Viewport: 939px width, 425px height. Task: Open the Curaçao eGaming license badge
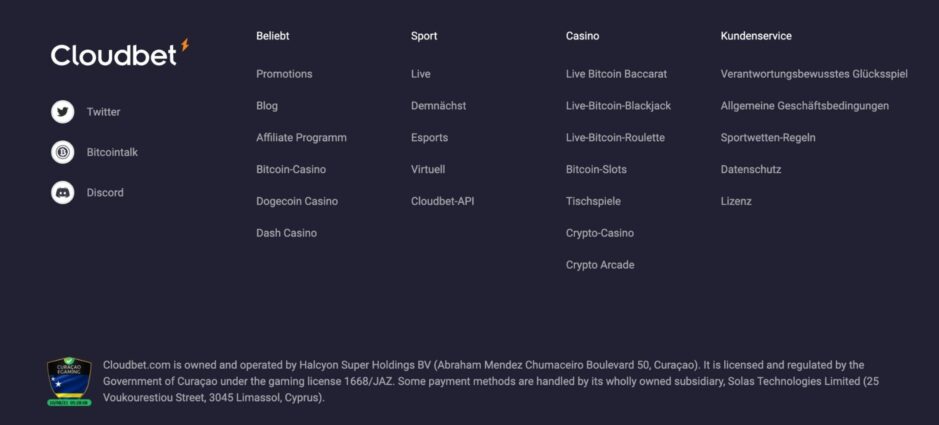coord(69,382)
